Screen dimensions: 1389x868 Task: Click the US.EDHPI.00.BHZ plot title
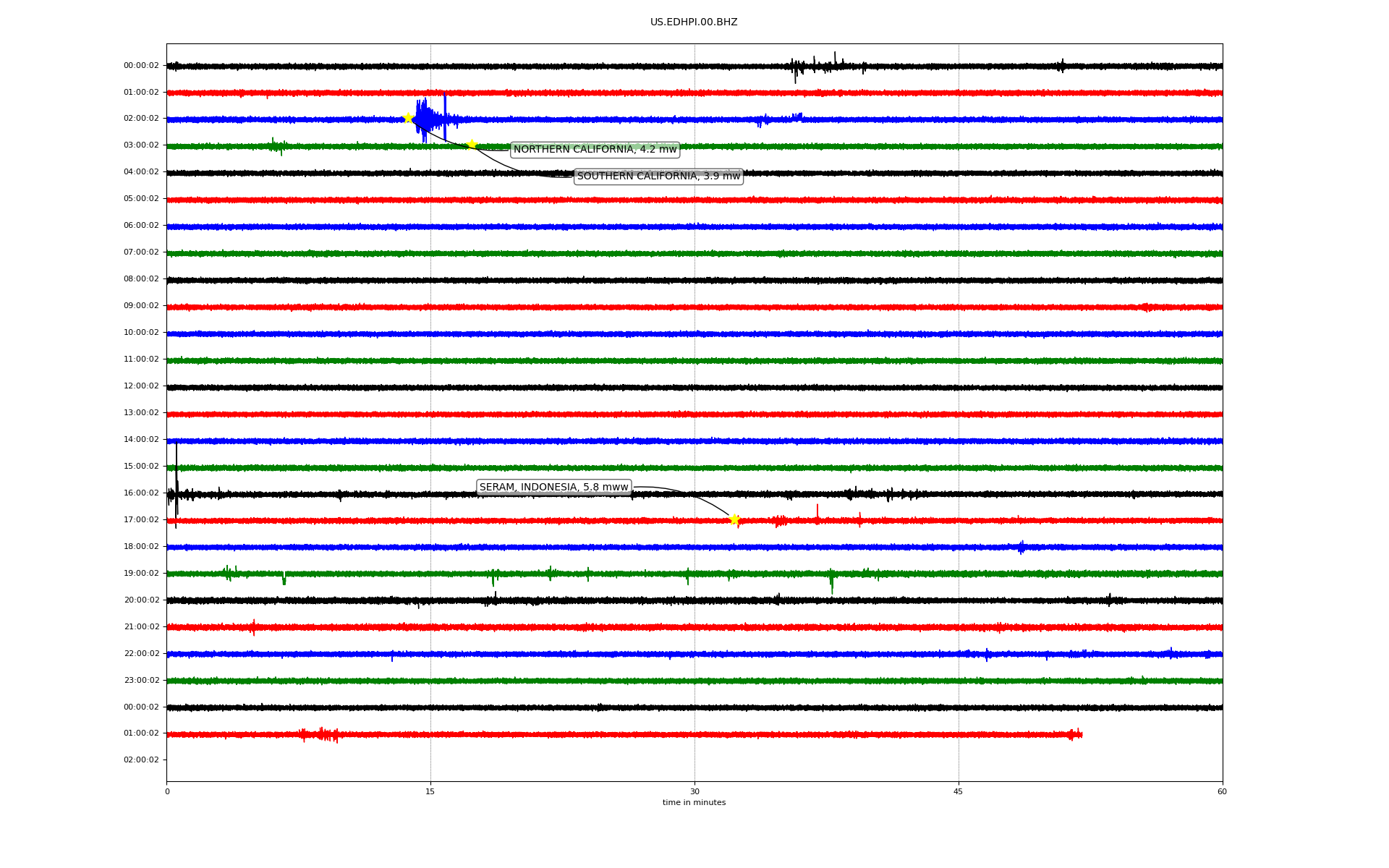click(x=693, y=22)
